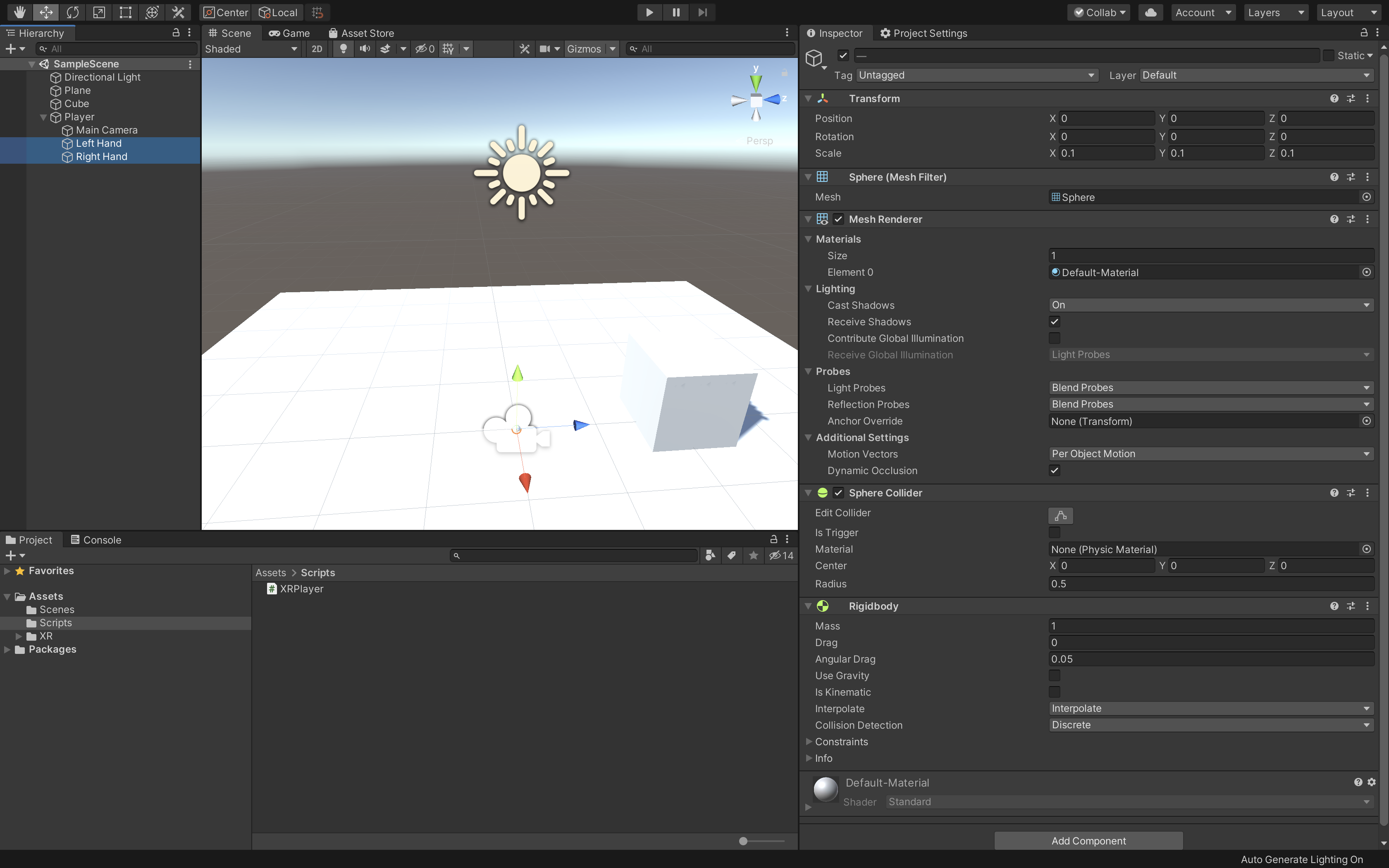Toggle GameObject active checkbox in Inspector
The height and width of the screenshot is (868, 1389).
[842, 55]
